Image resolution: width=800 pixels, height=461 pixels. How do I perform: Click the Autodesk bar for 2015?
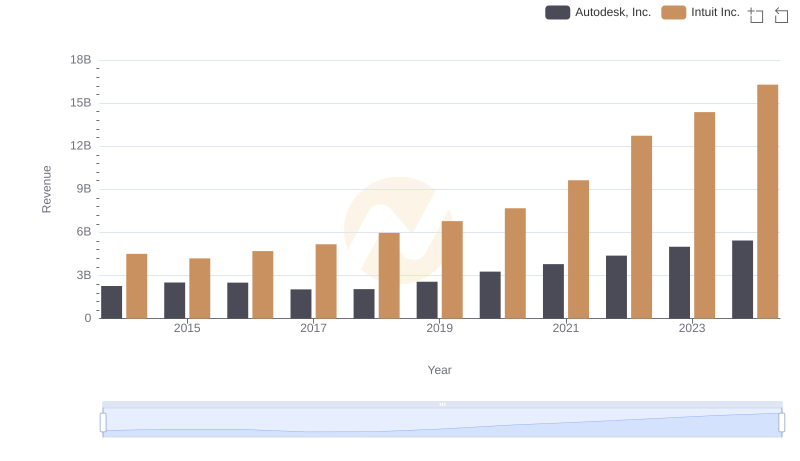174,300
